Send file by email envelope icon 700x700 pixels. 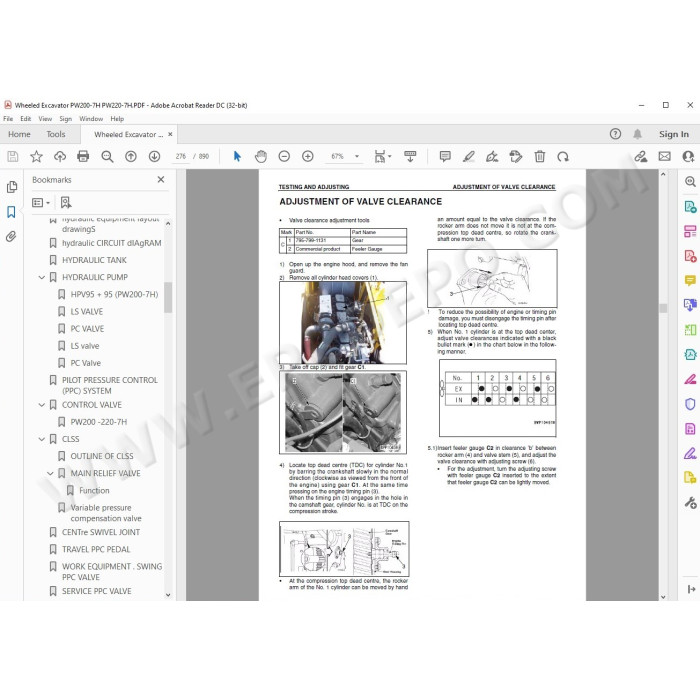click(x=665, y=156)
